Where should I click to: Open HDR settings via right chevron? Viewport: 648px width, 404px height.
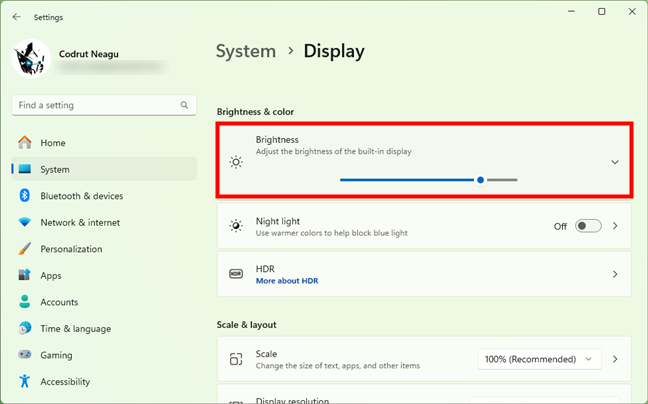tap(615, 274)
